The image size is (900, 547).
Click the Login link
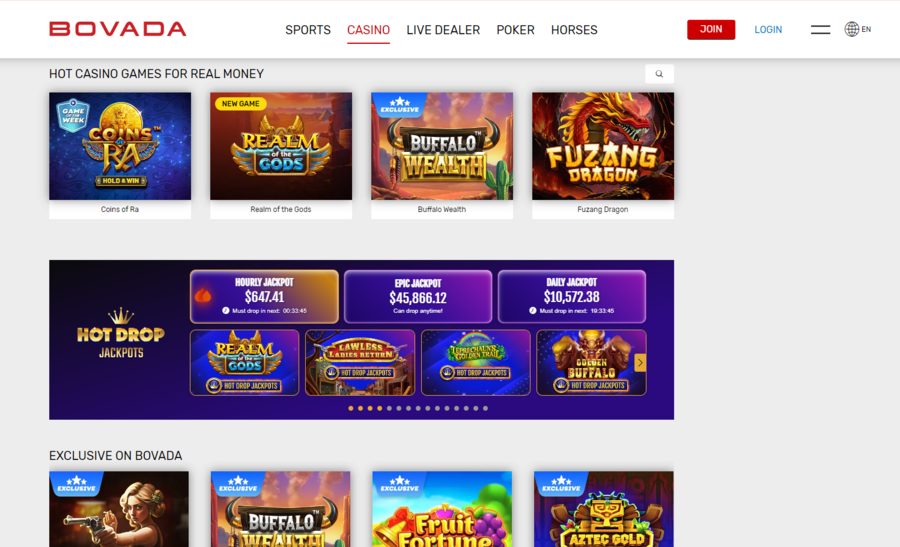[x=768, y=30]
